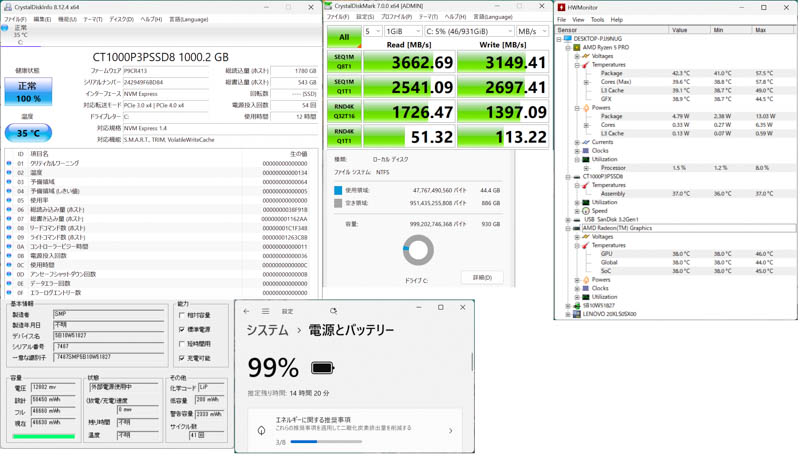The width and height of the screenshot is (800, 459).
Task: Open the 設定(S) menu in CrystalDiskMark
Action: [365, 17]
